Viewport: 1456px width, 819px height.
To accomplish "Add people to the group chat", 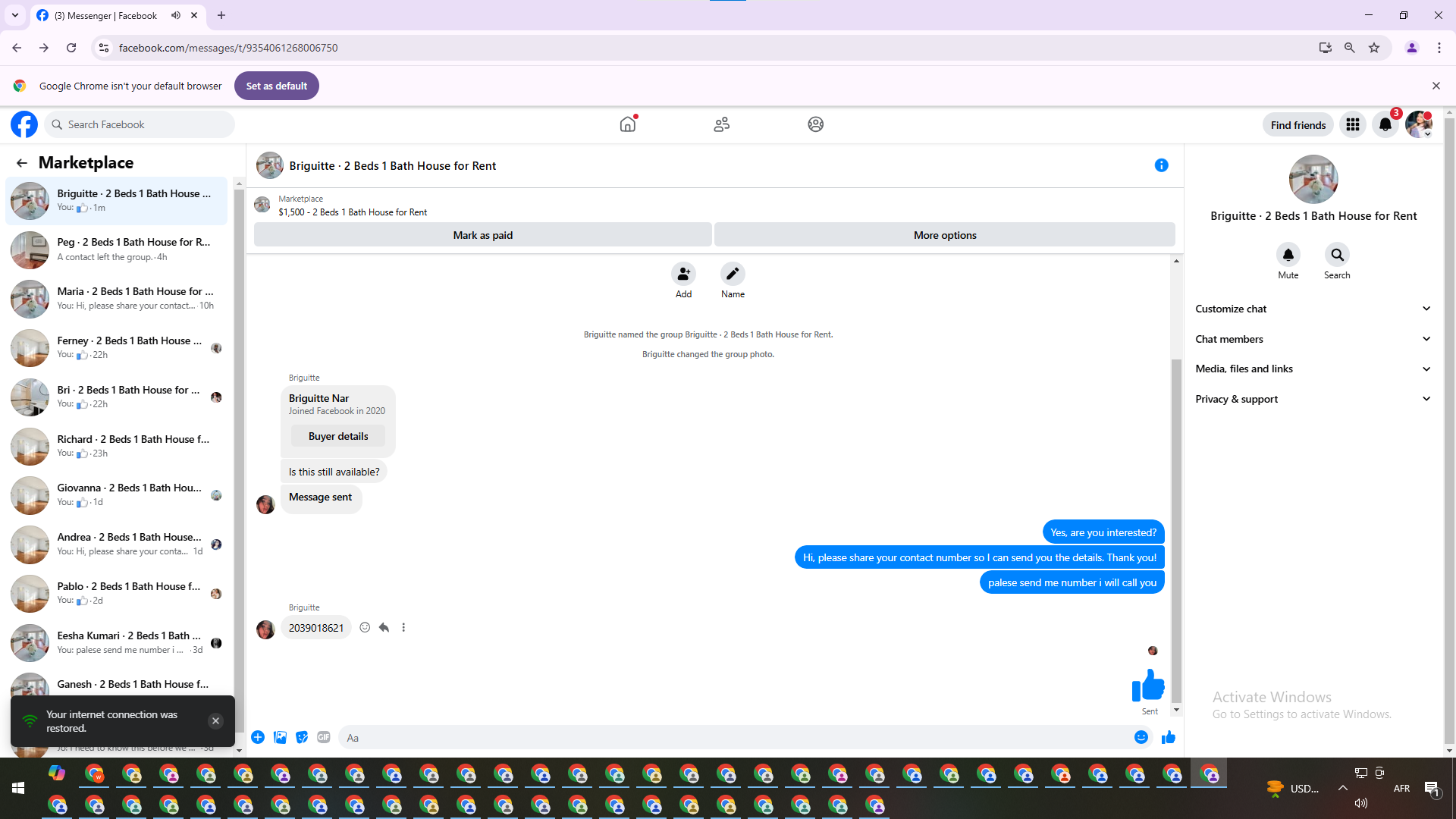I will click(x=684, y=274).
